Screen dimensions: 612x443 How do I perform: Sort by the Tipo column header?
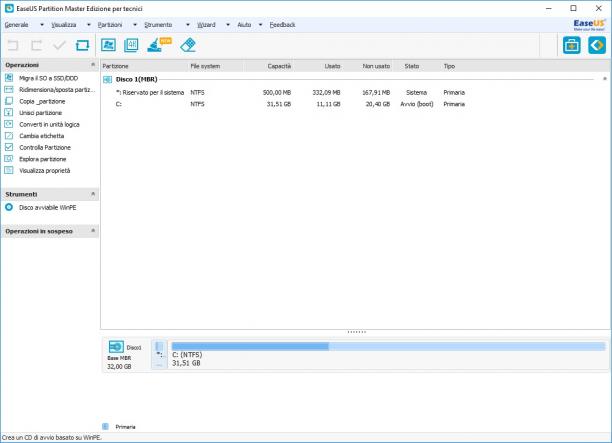(449, 66)
